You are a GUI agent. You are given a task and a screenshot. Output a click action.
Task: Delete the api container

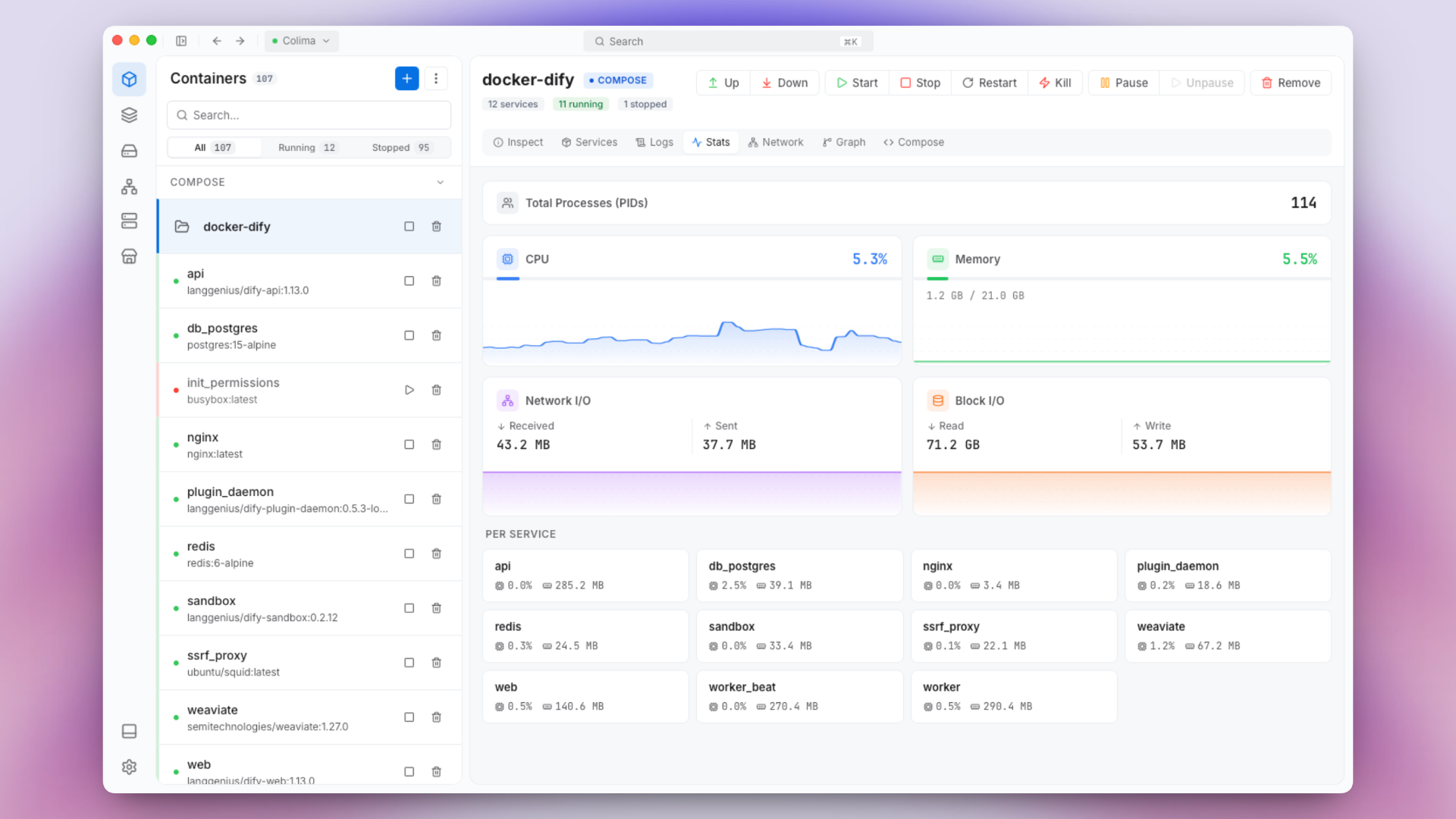click(x=436, y=281)
